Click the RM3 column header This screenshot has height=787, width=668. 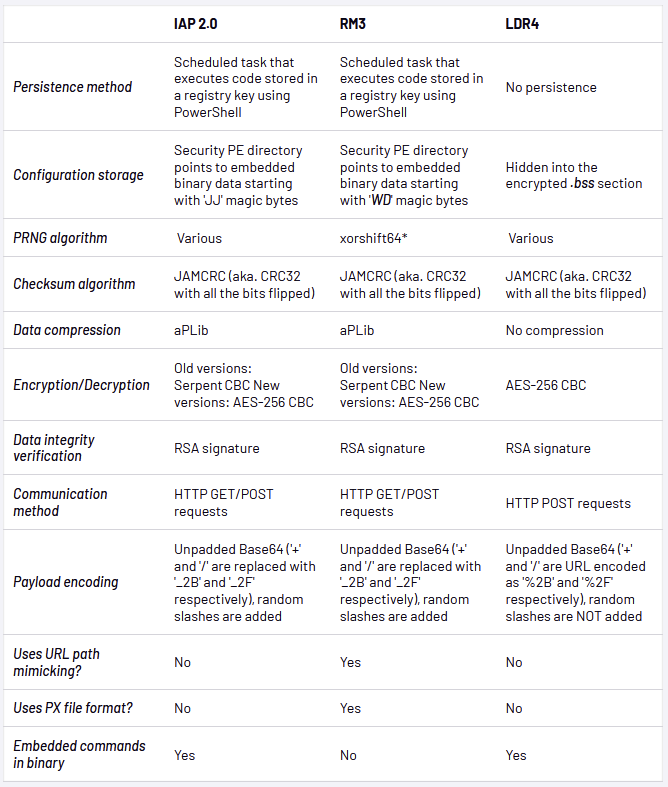(x=353, y=22)
